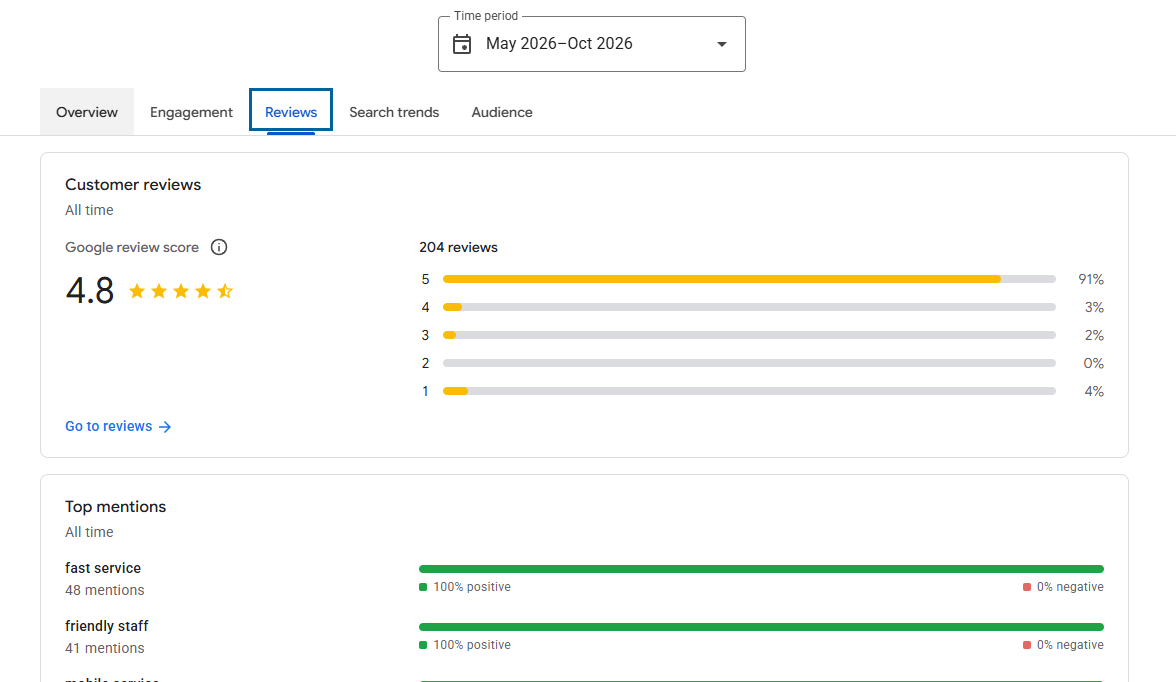Open the Search trends tab

(394, 112)
